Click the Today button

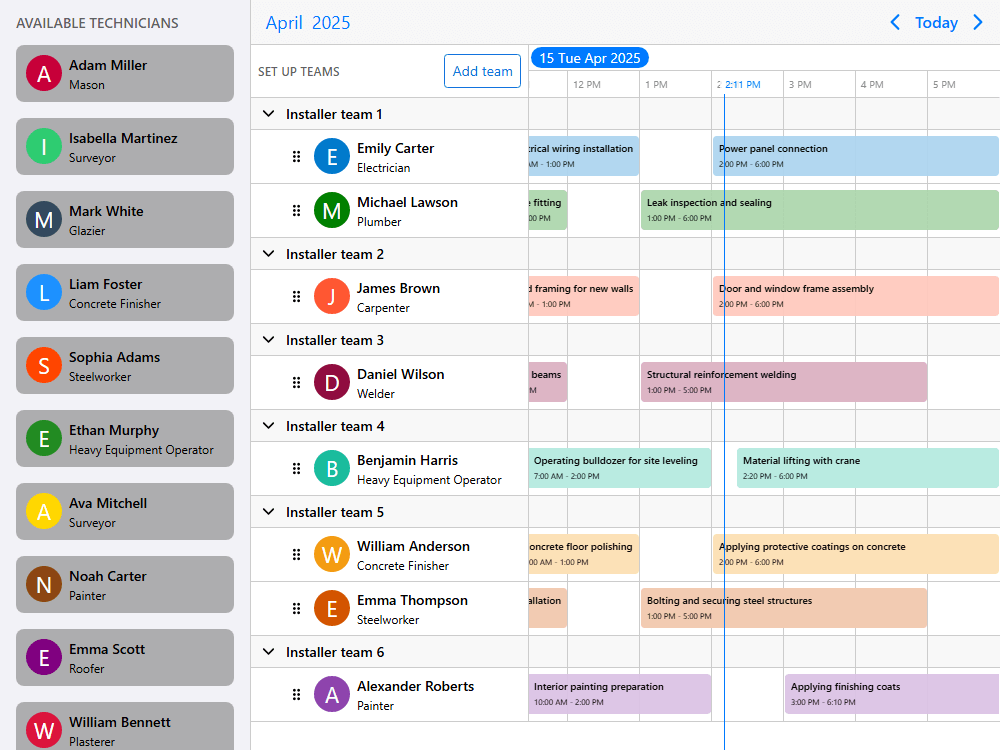pos(936,22)
